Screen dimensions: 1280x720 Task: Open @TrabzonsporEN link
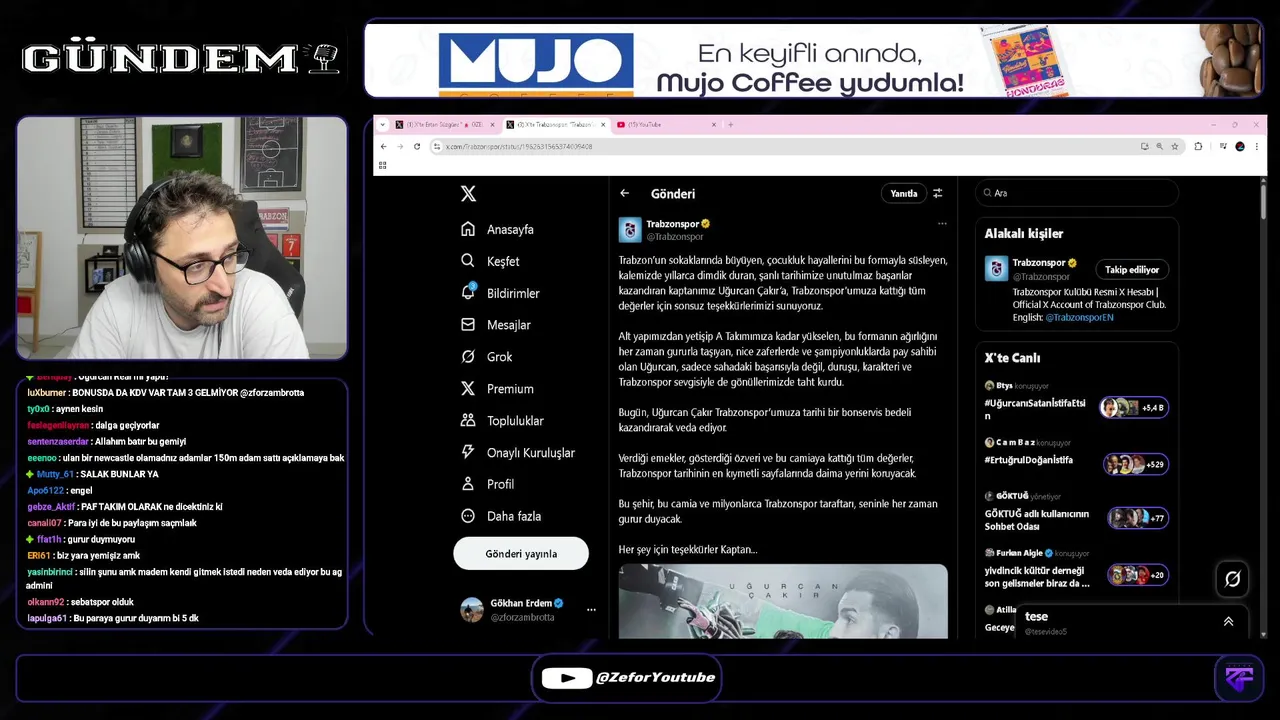[x=1079, y=317]
